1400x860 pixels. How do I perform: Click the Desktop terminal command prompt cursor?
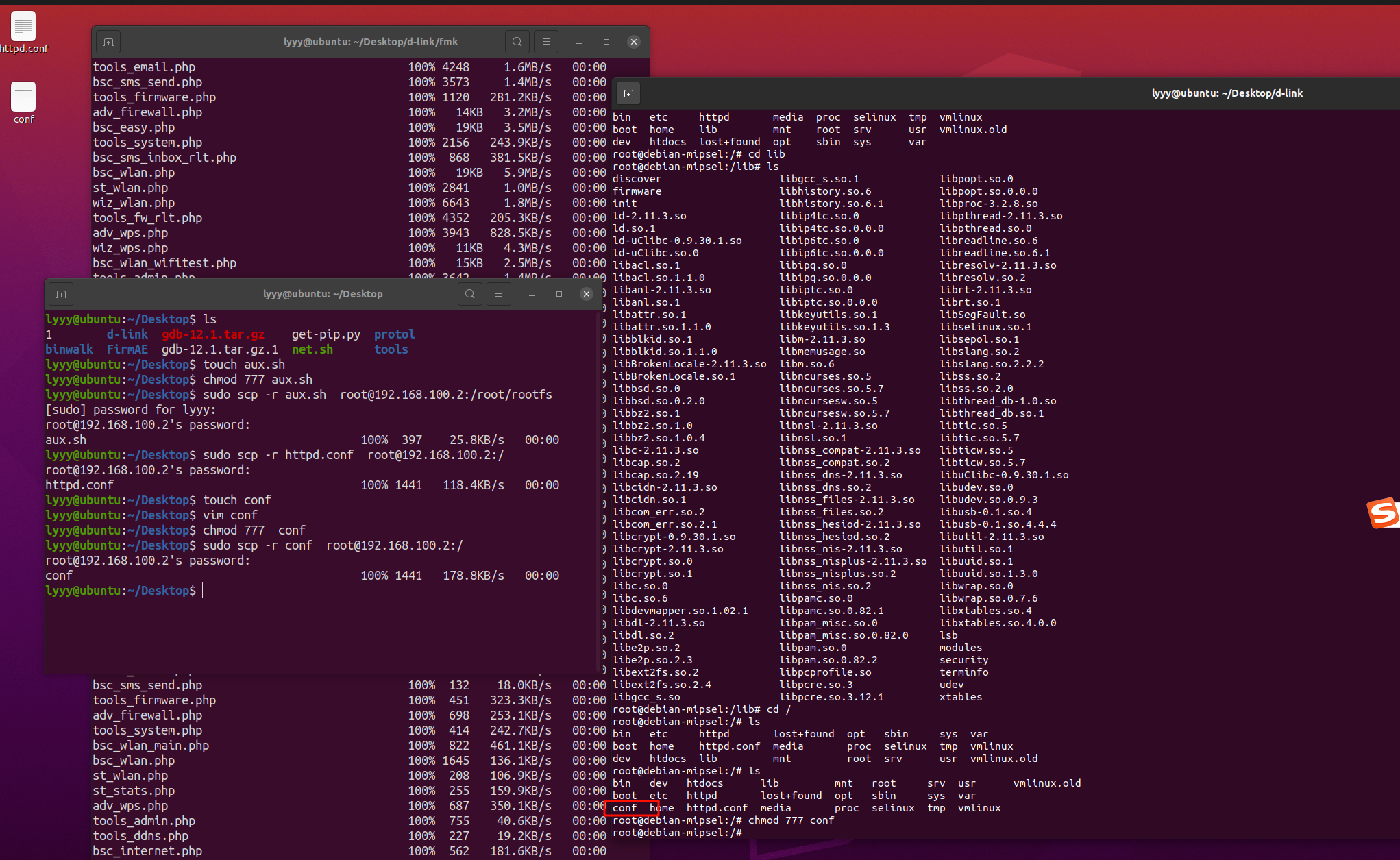click(206, 590)
